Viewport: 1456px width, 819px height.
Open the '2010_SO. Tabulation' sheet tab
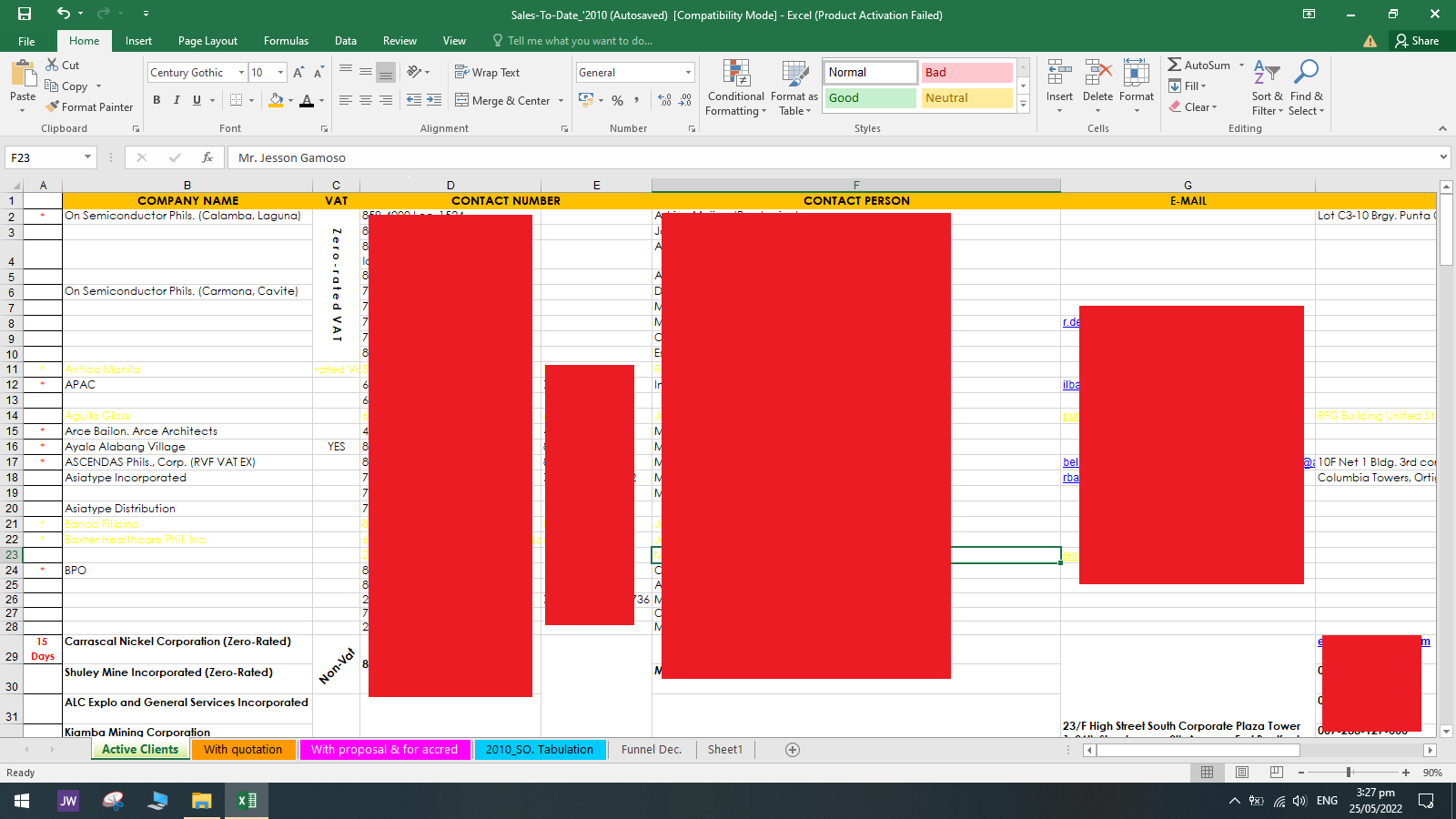tap(539, 750)
